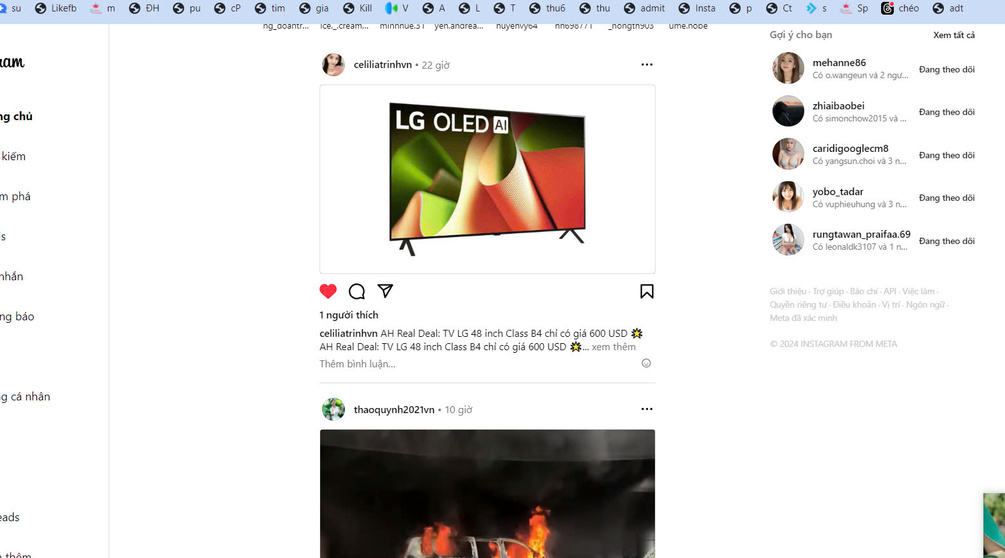Viewport: 1005px width, 558px height.
Task: View likes via 1 người thích
Action: (349, 315)
